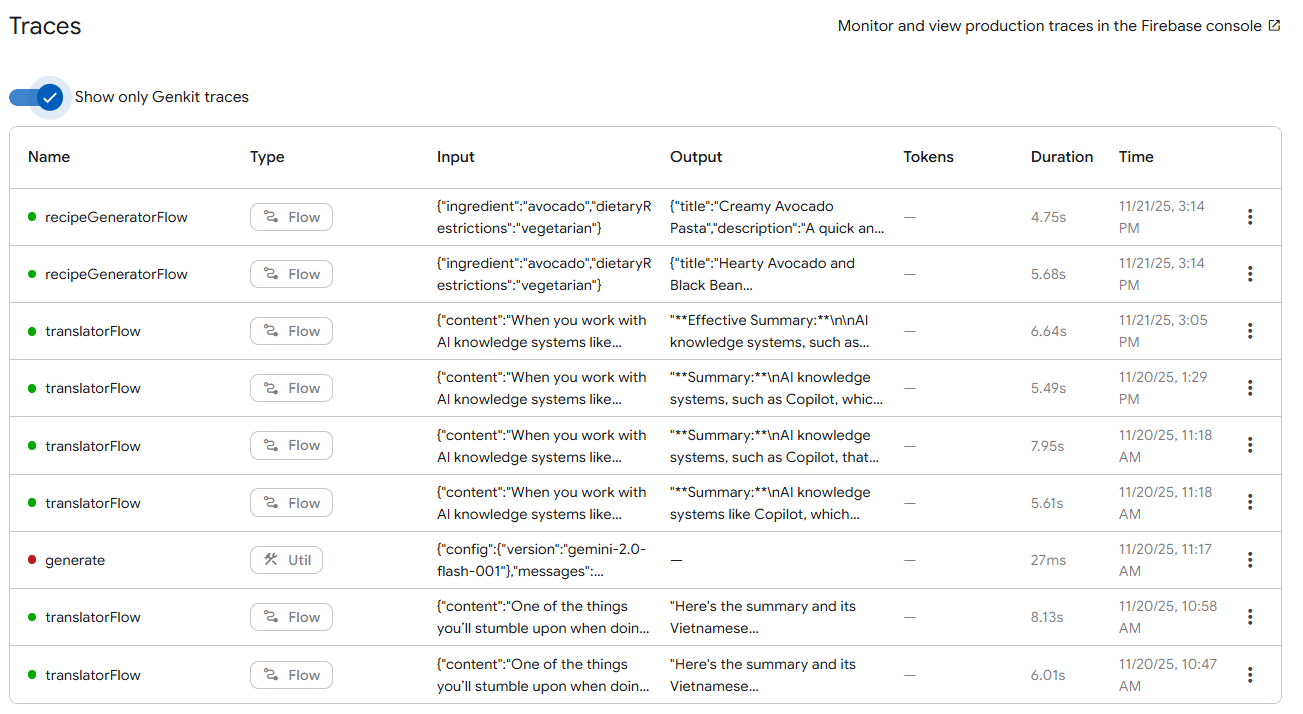Open the three-dot menu for the 5.68s trace
Screen dimensions: 1303x714
(1249, 274)
